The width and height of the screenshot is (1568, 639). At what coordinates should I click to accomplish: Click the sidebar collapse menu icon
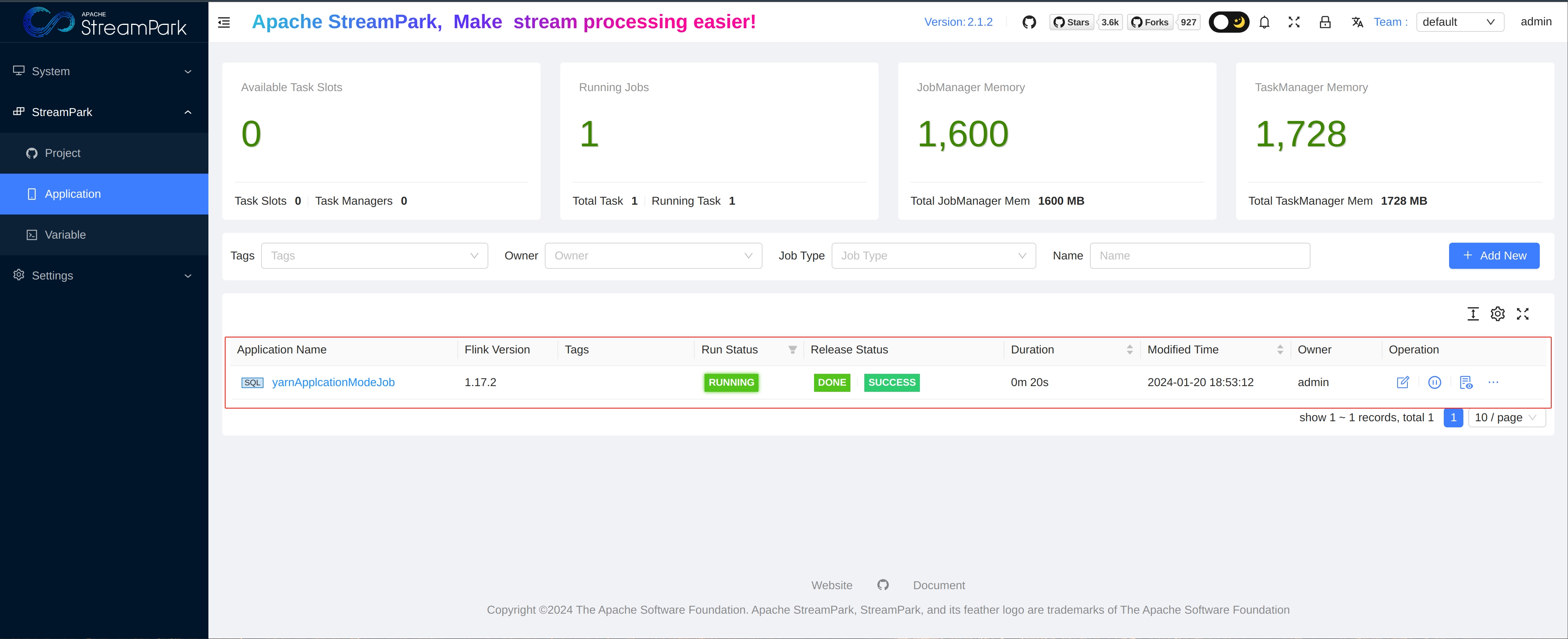tap(224, 22)
